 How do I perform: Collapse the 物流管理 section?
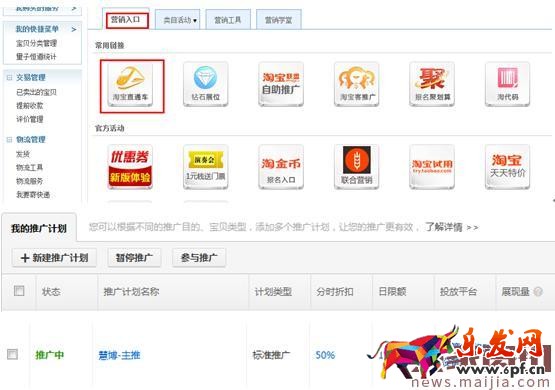(x=9, y=139)
